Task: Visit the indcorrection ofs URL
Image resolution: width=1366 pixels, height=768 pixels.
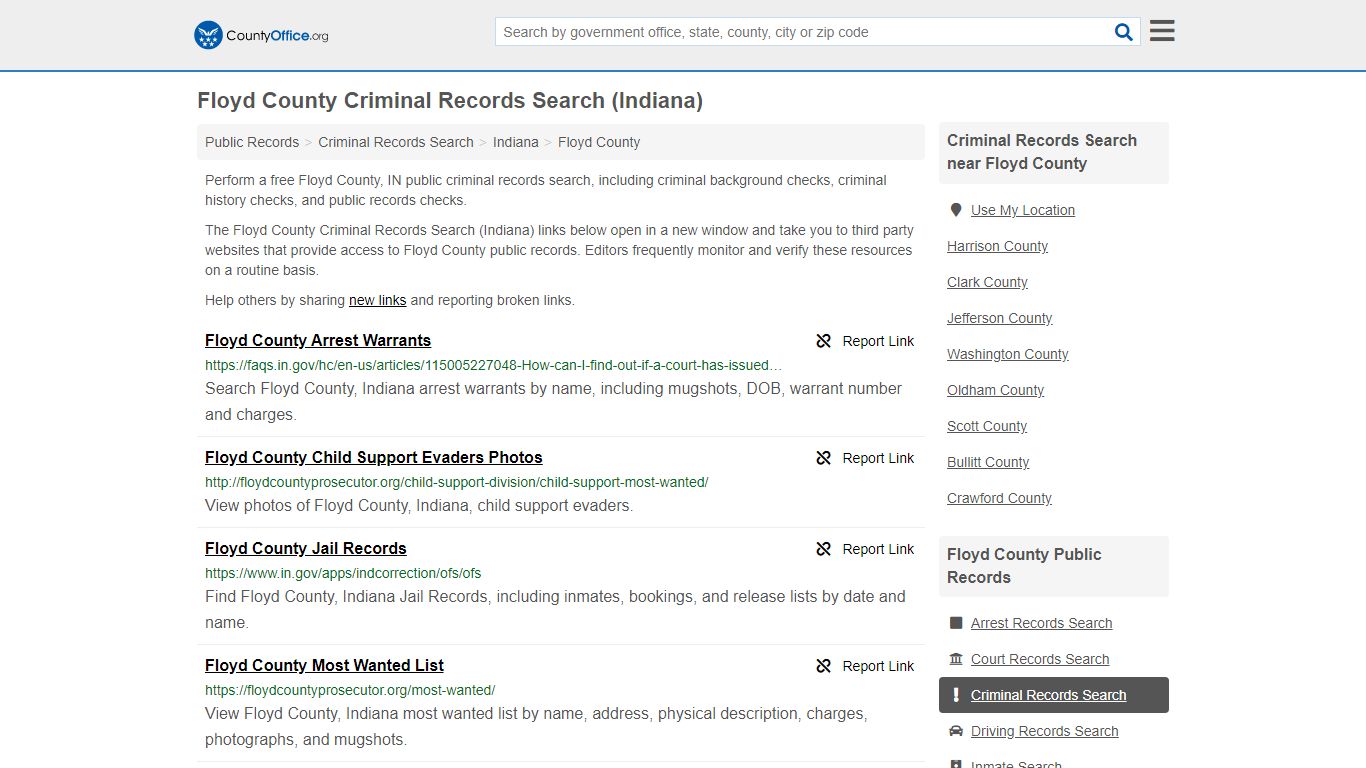Action: coord(343,573)
